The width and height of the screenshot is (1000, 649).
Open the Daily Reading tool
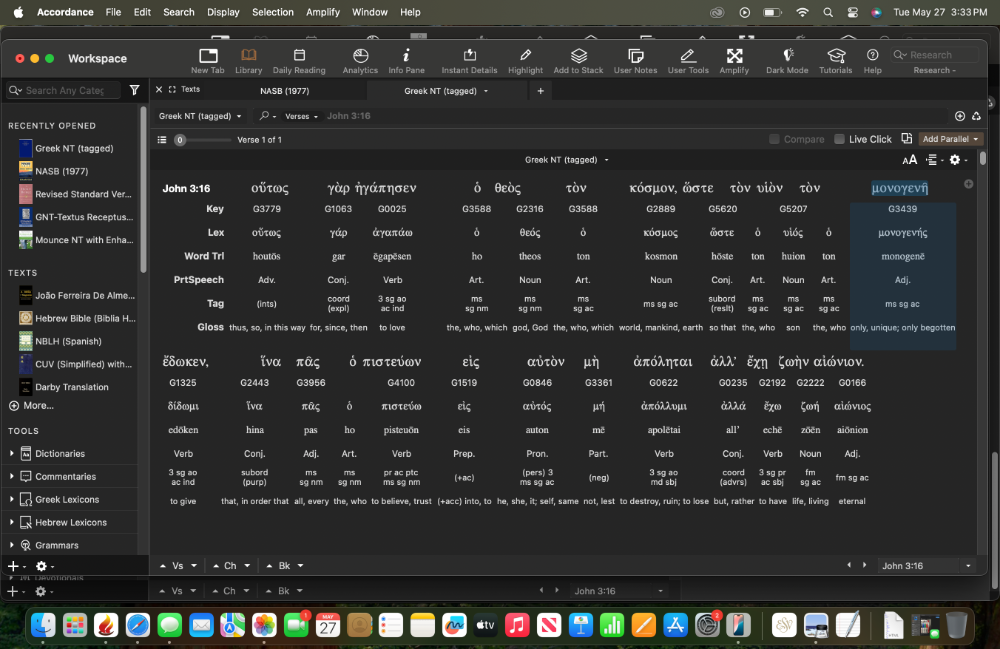(x=299, y=61)
